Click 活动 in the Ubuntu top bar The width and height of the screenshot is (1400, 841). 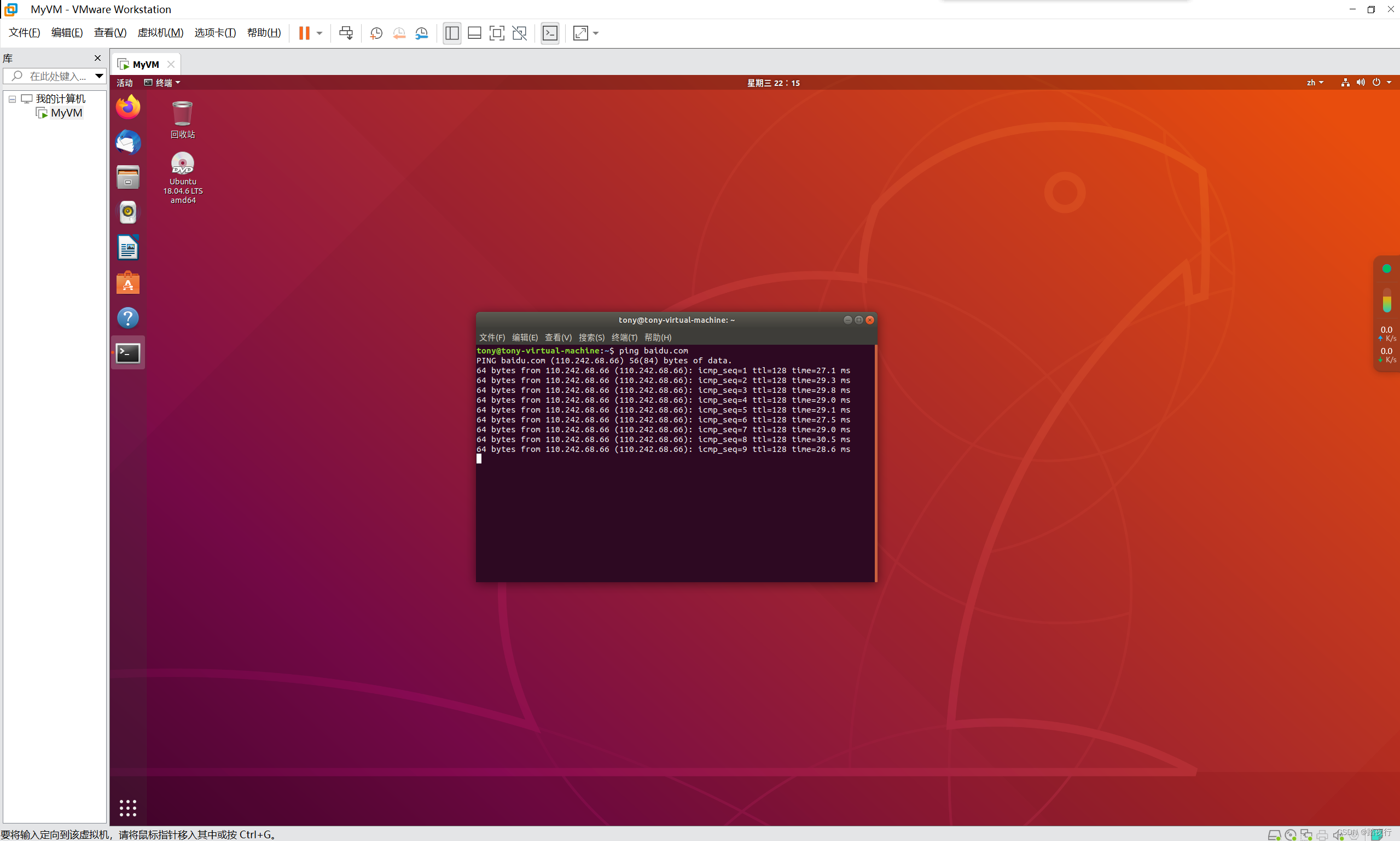click(x=125, y=83)
